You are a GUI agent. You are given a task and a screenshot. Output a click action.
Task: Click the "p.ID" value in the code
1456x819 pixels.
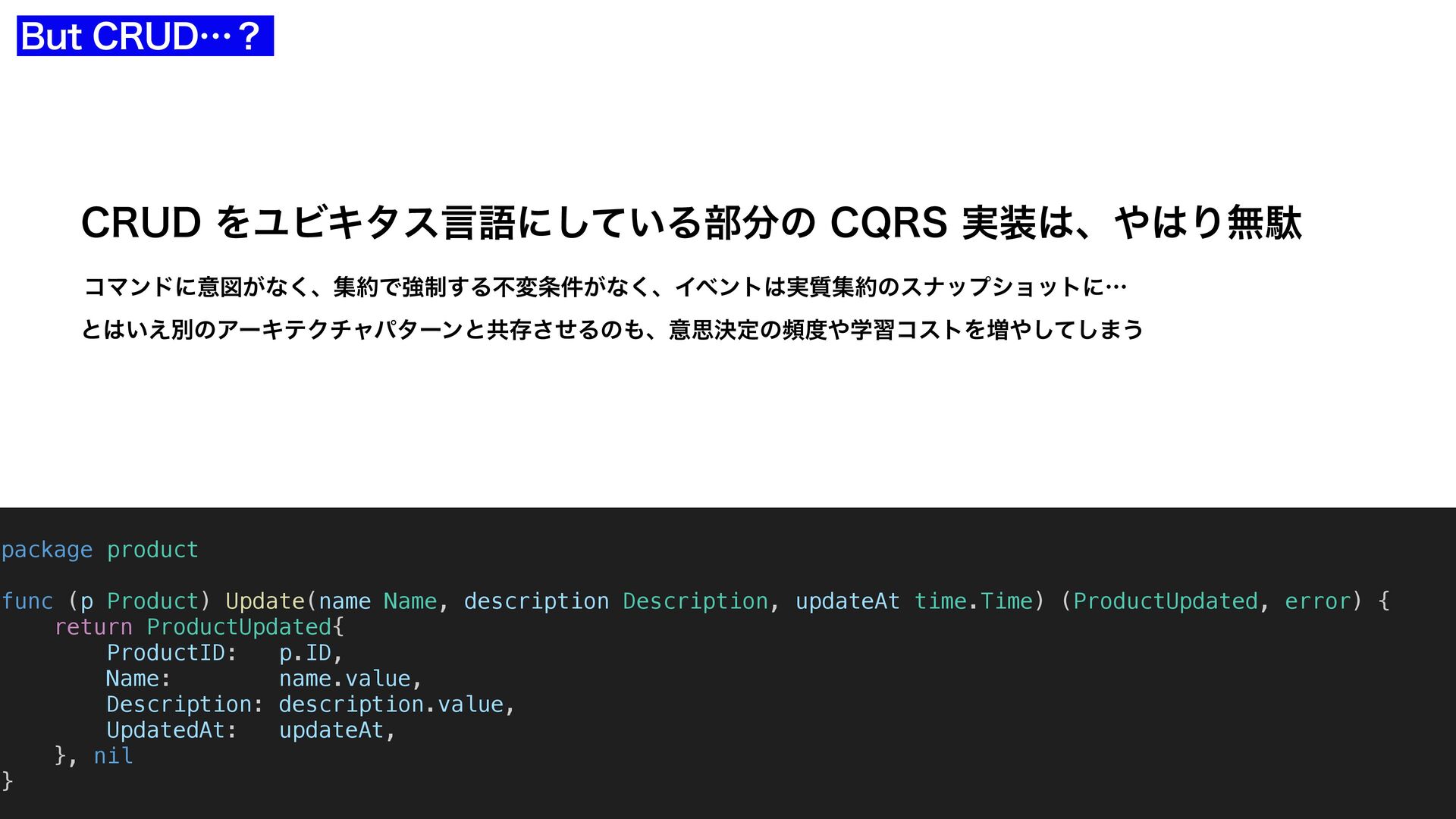(x=305, y=653)
